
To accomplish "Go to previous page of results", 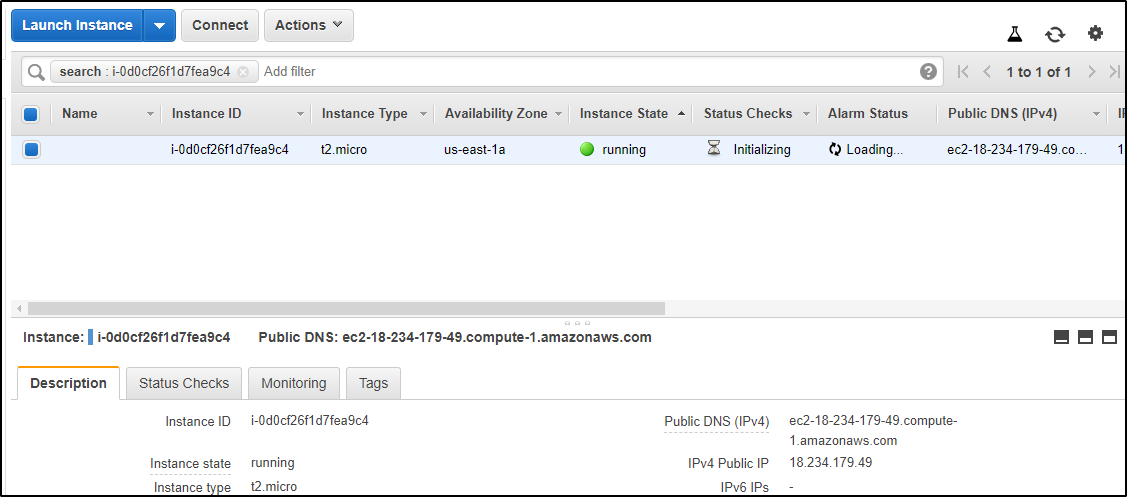I will tap(987, 72).
